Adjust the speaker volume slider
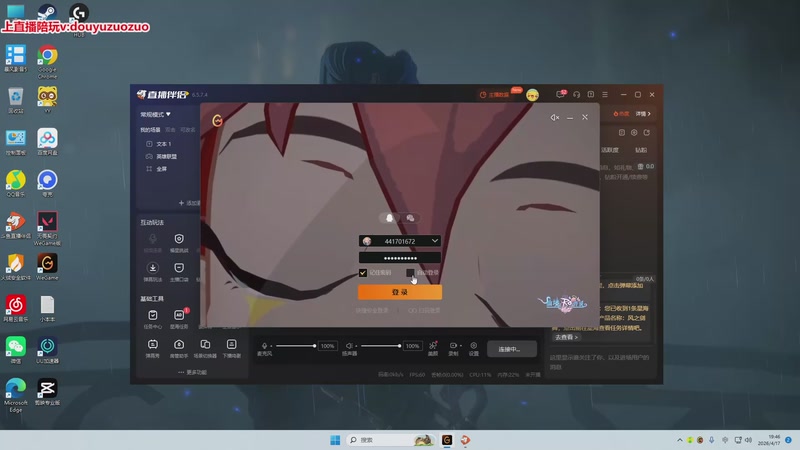Screen dimensions: 800x450 tap(381, 346)
